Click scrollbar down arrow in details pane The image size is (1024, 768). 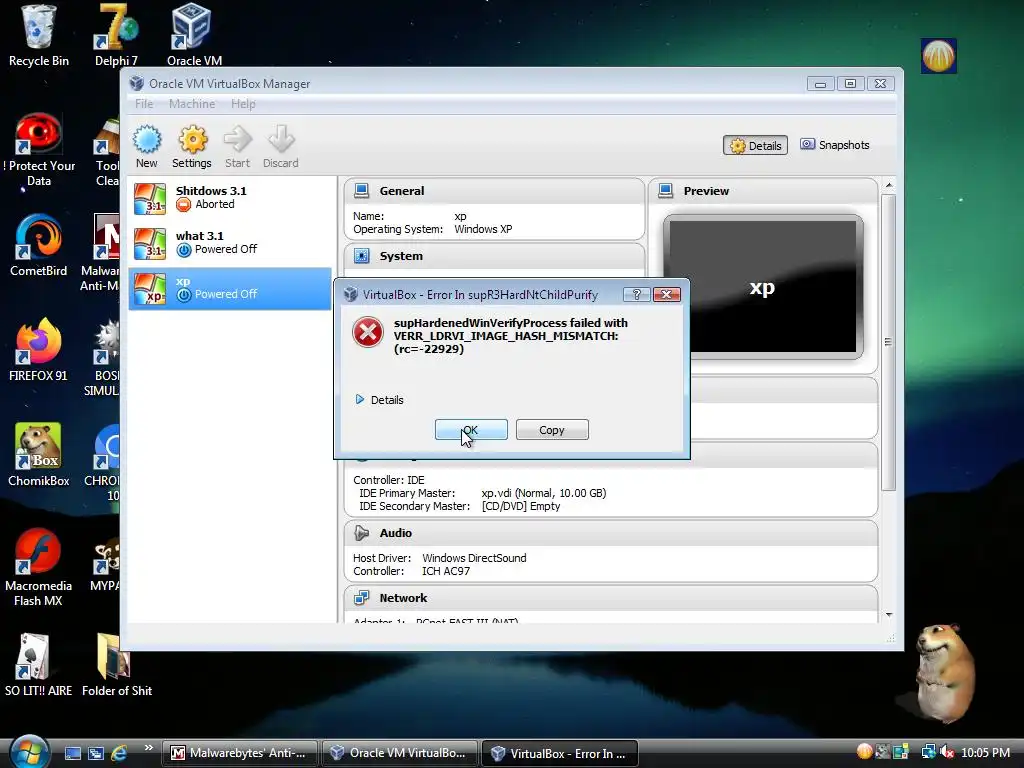pyautogui.click(x=888, y=615)
